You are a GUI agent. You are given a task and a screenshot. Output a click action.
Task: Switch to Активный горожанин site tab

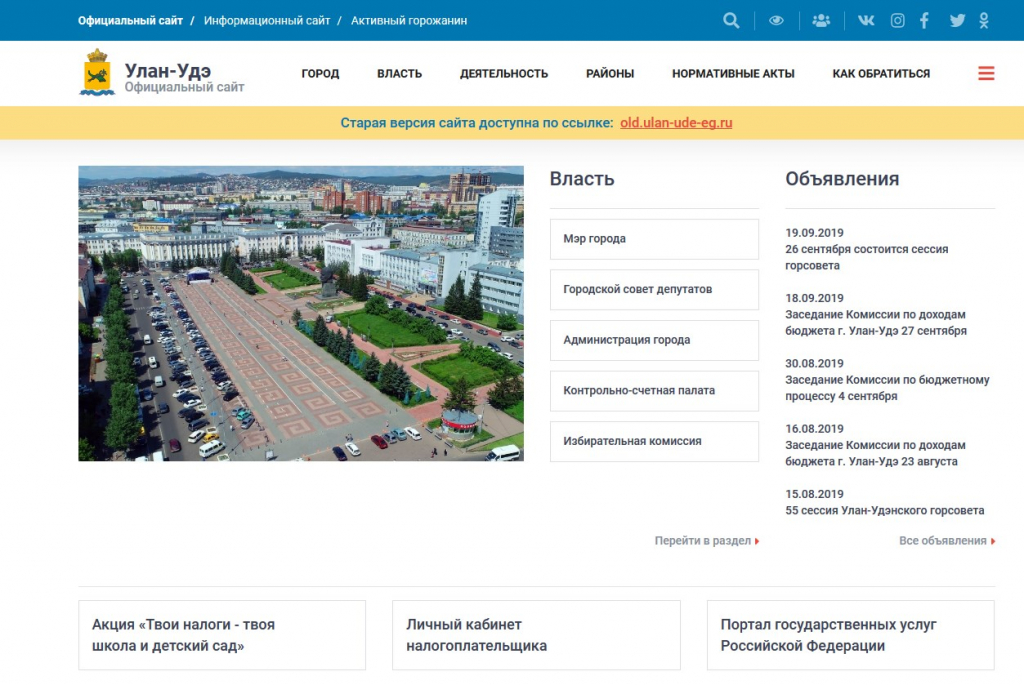[x=408, y=20]
